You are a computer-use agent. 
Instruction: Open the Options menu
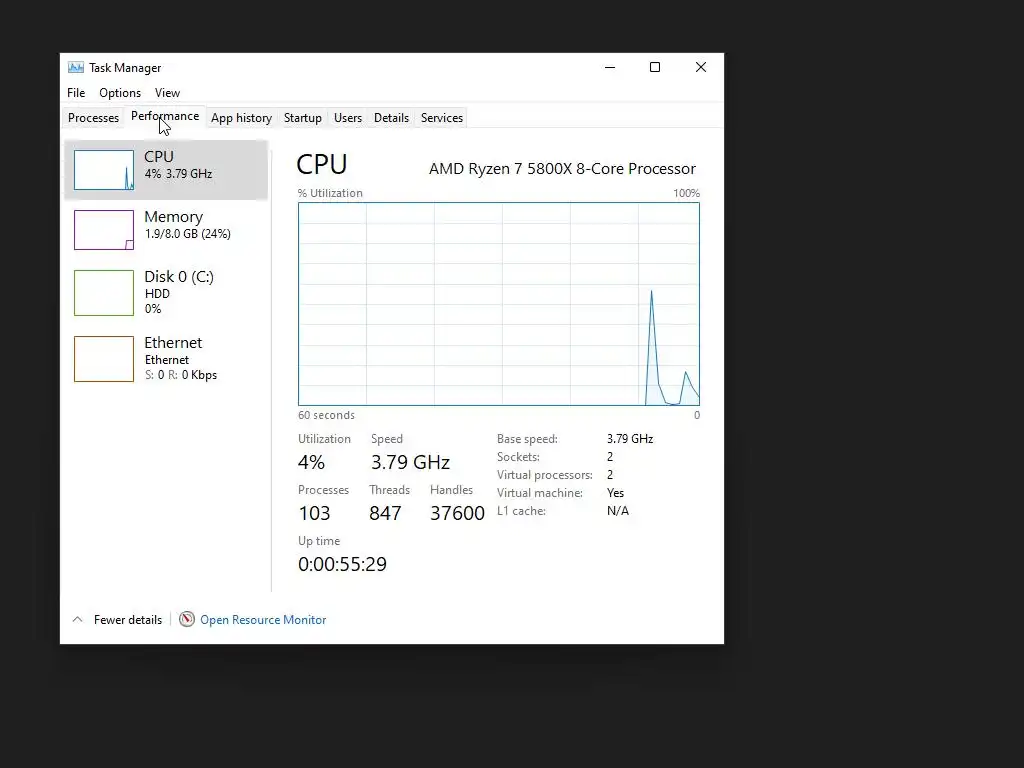pos(120,93)
